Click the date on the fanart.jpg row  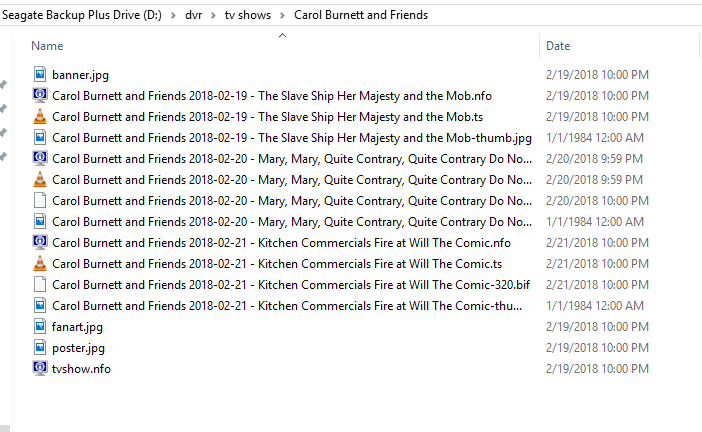point(597,327)
